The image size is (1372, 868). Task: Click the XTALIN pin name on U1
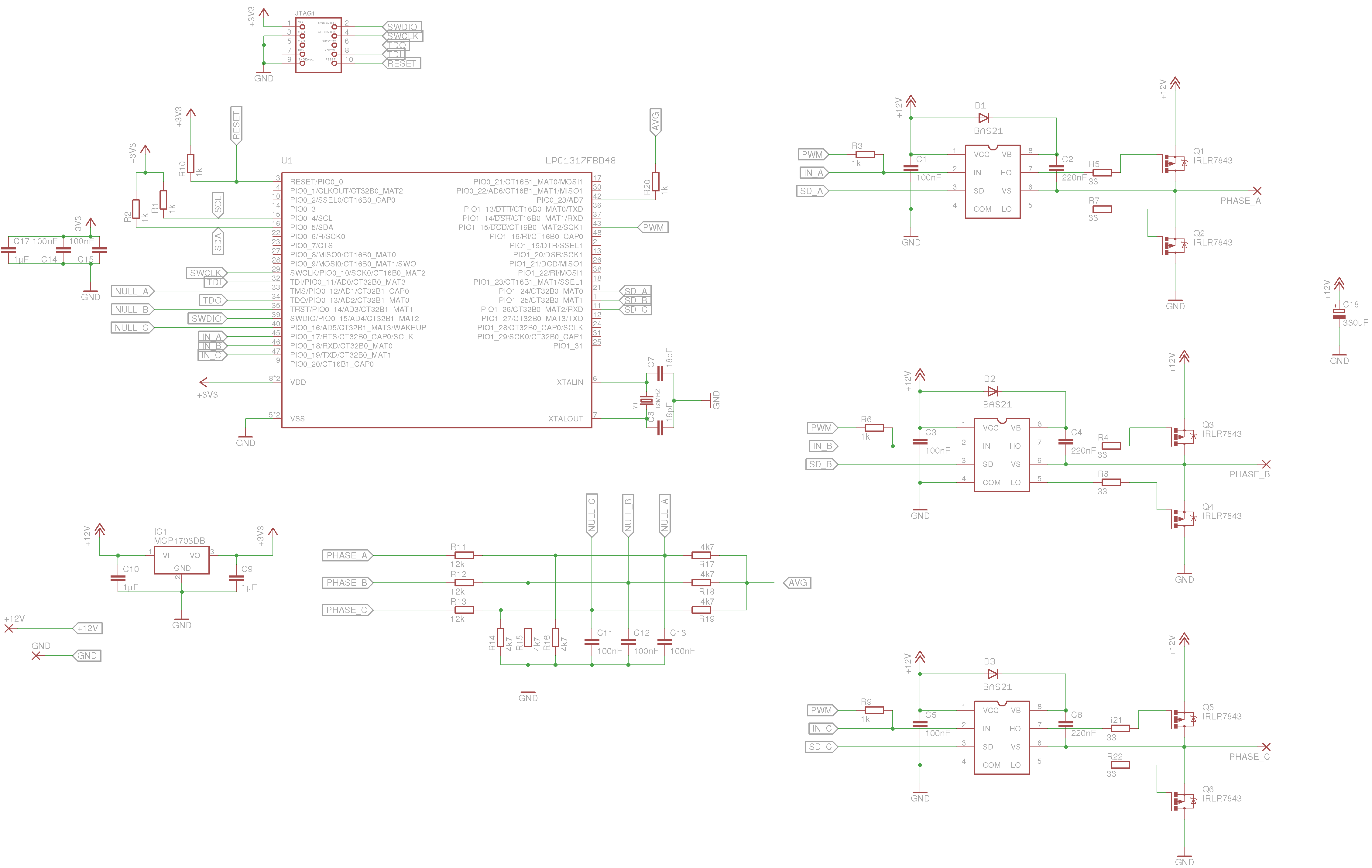[x=570, y=383]
